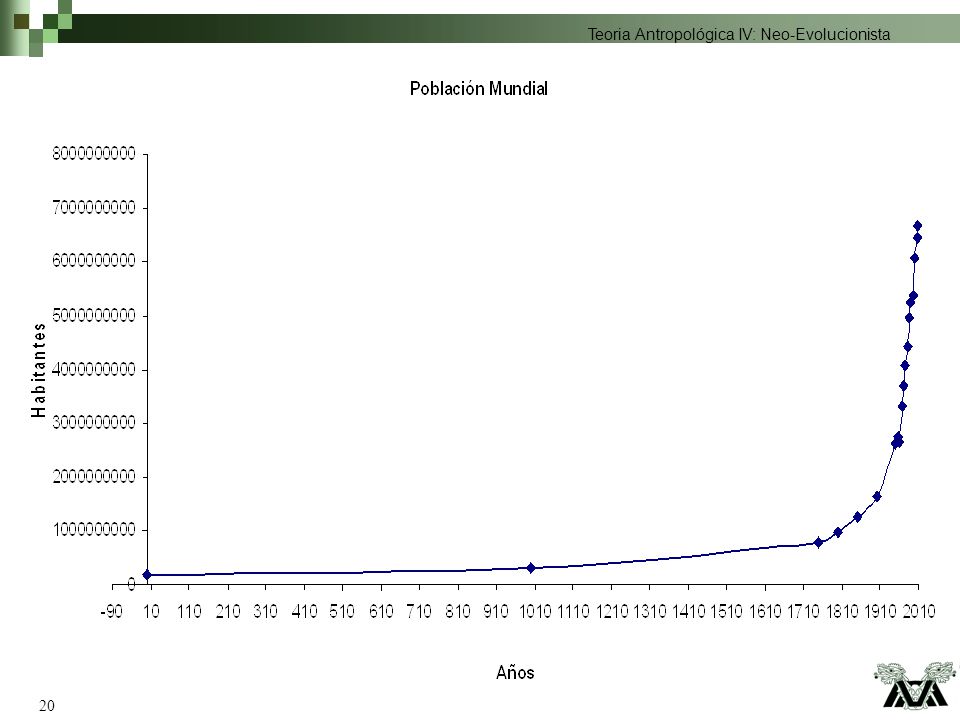Click the x-axis label "Años"
The image size is (960, 720).
pyautogui.click(x=515, y=672)
